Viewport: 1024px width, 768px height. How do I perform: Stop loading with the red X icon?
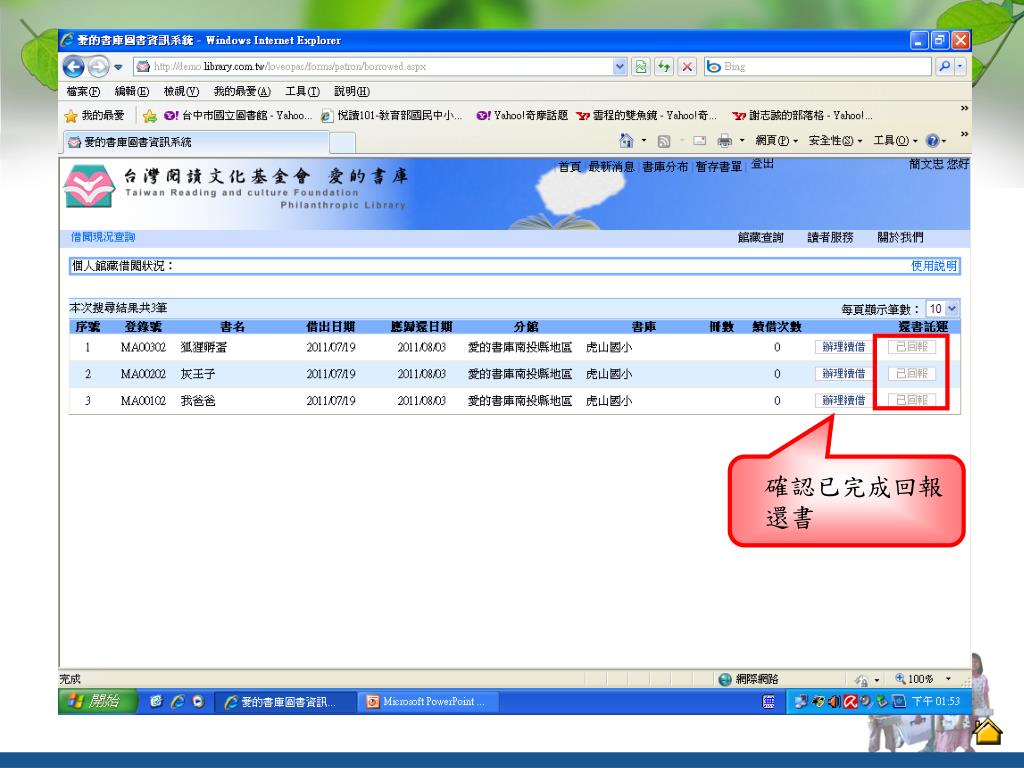pos(687,67)
